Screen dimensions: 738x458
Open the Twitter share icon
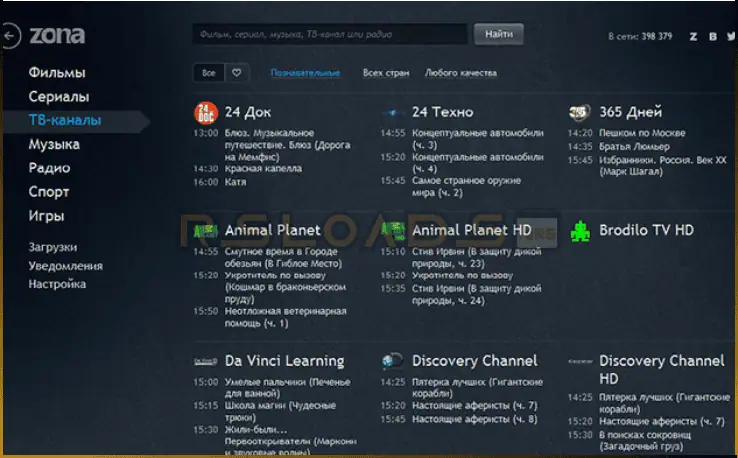[731, 36]
